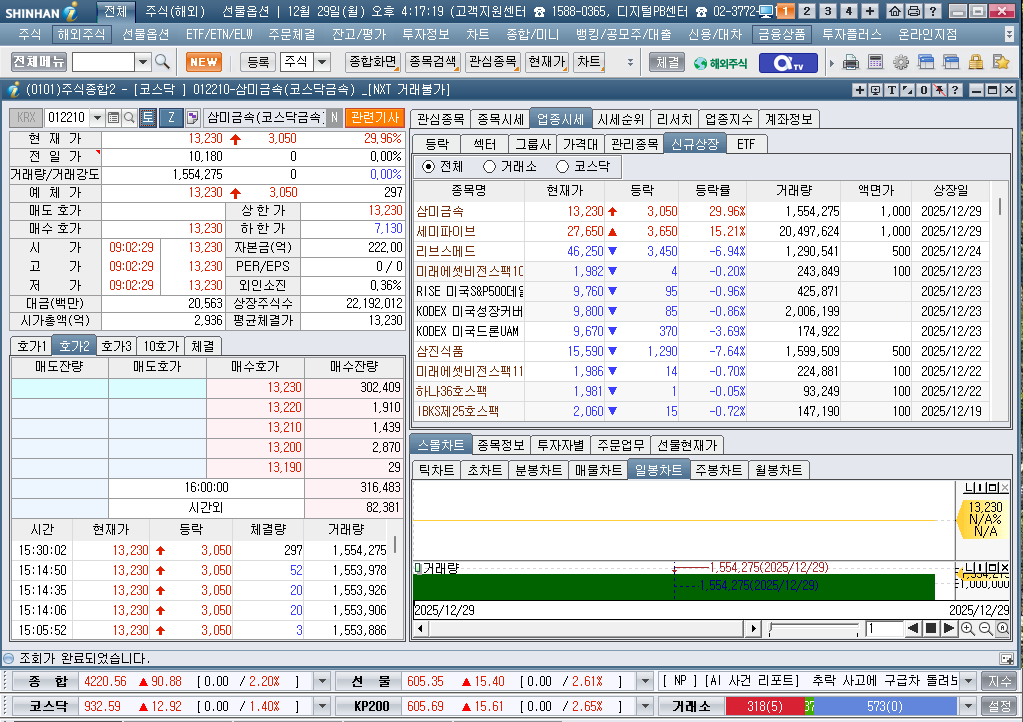
Task: Click the T font icon in subwindow bar
Action: click(x=891, y=91)
